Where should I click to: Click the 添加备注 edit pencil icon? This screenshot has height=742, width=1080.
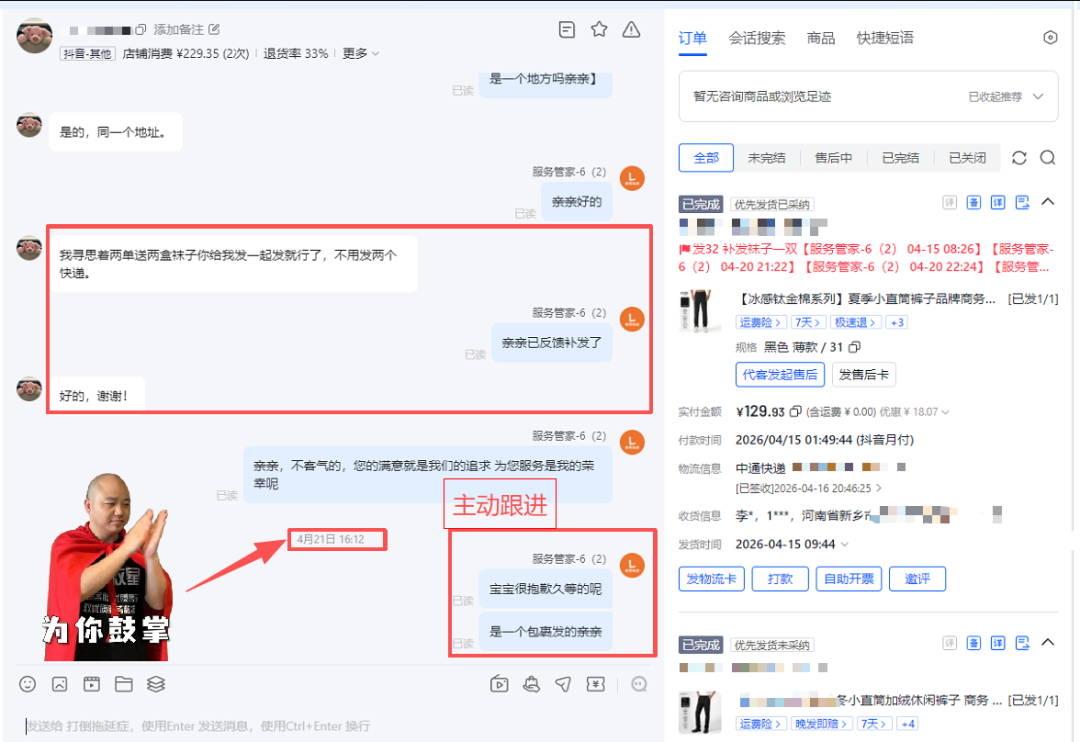214,29
